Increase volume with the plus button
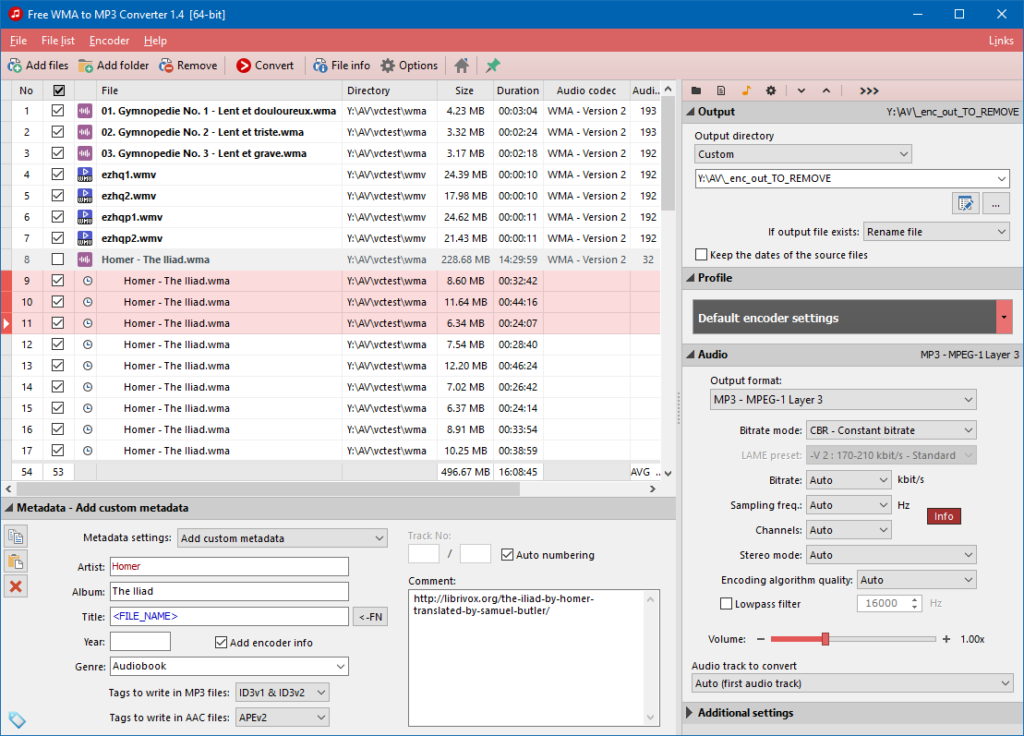This screenshot has width=1024, height=736. [x=946, y=639]
